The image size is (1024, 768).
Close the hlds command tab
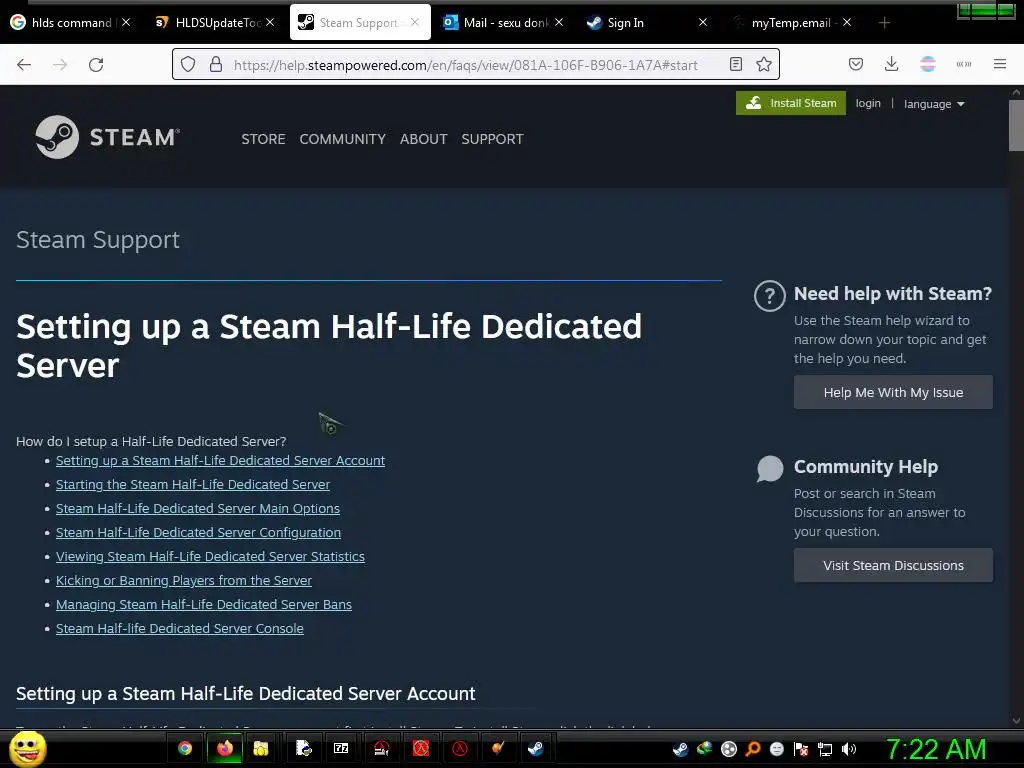(127, 22)
